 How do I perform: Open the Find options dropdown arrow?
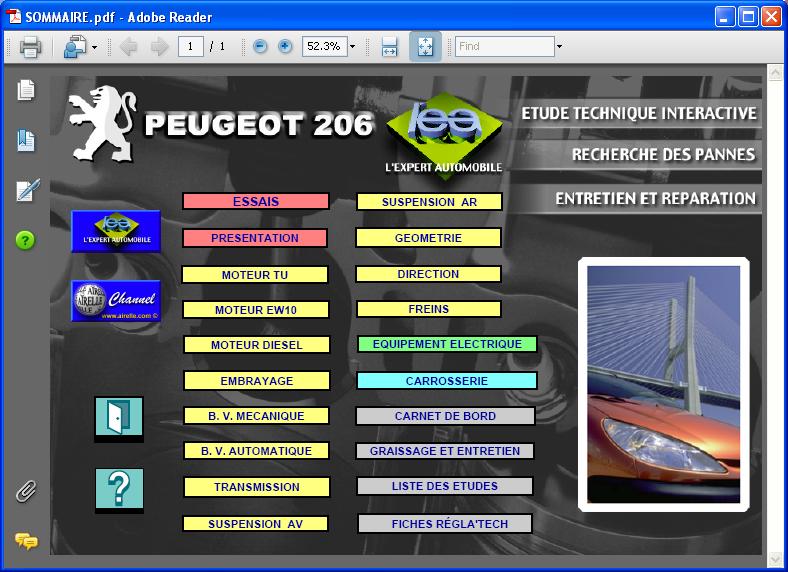click(559, 47)
